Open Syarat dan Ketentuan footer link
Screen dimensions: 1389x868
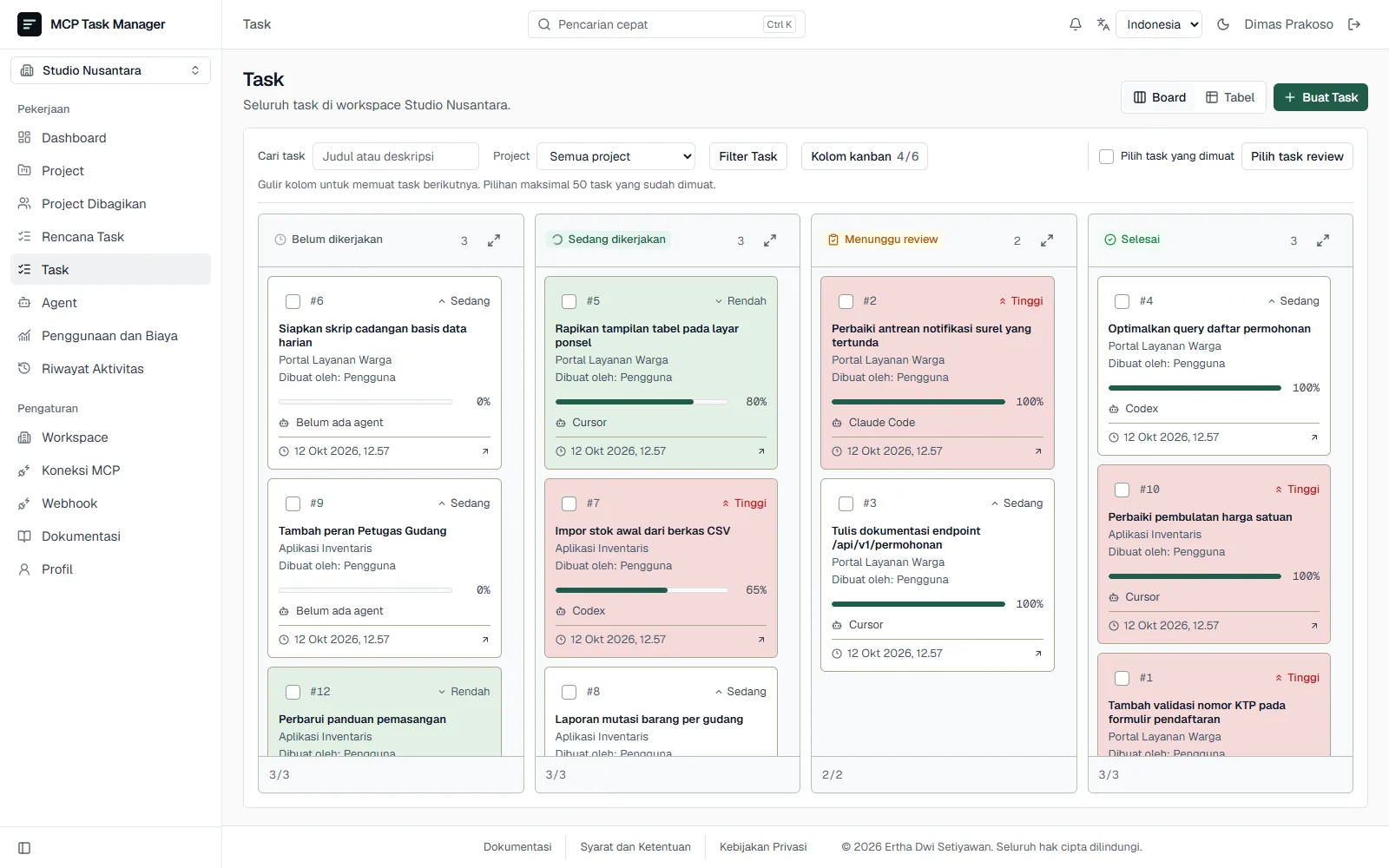(635, 847)
